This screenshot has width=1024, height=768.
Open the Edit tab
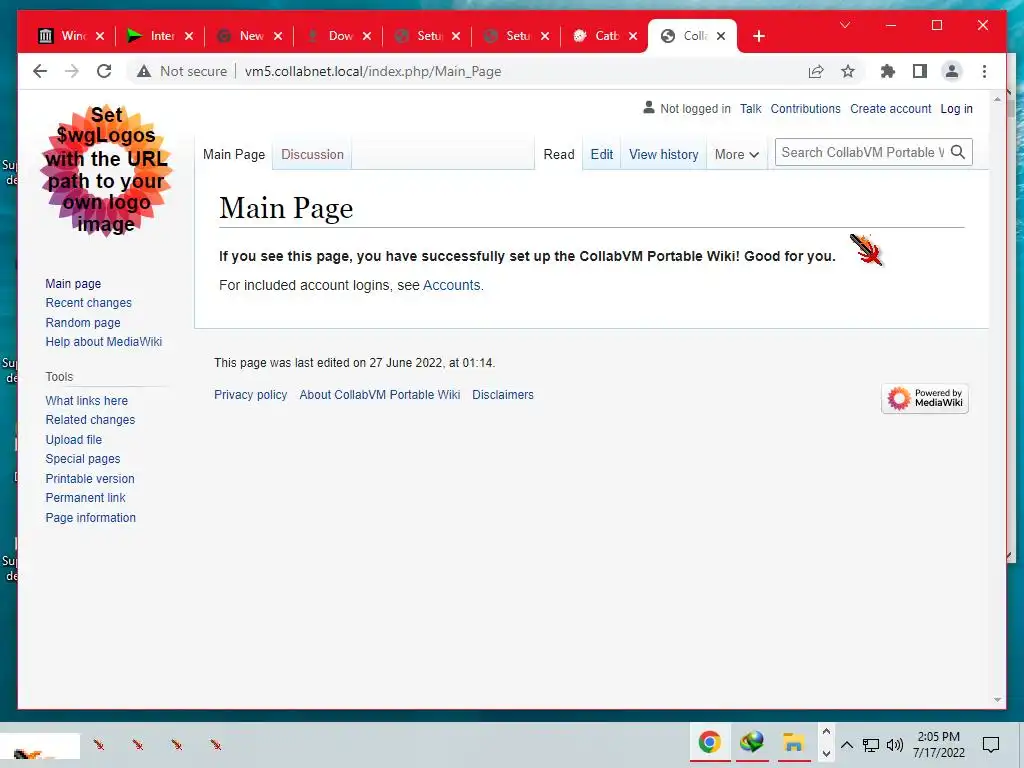601,155
